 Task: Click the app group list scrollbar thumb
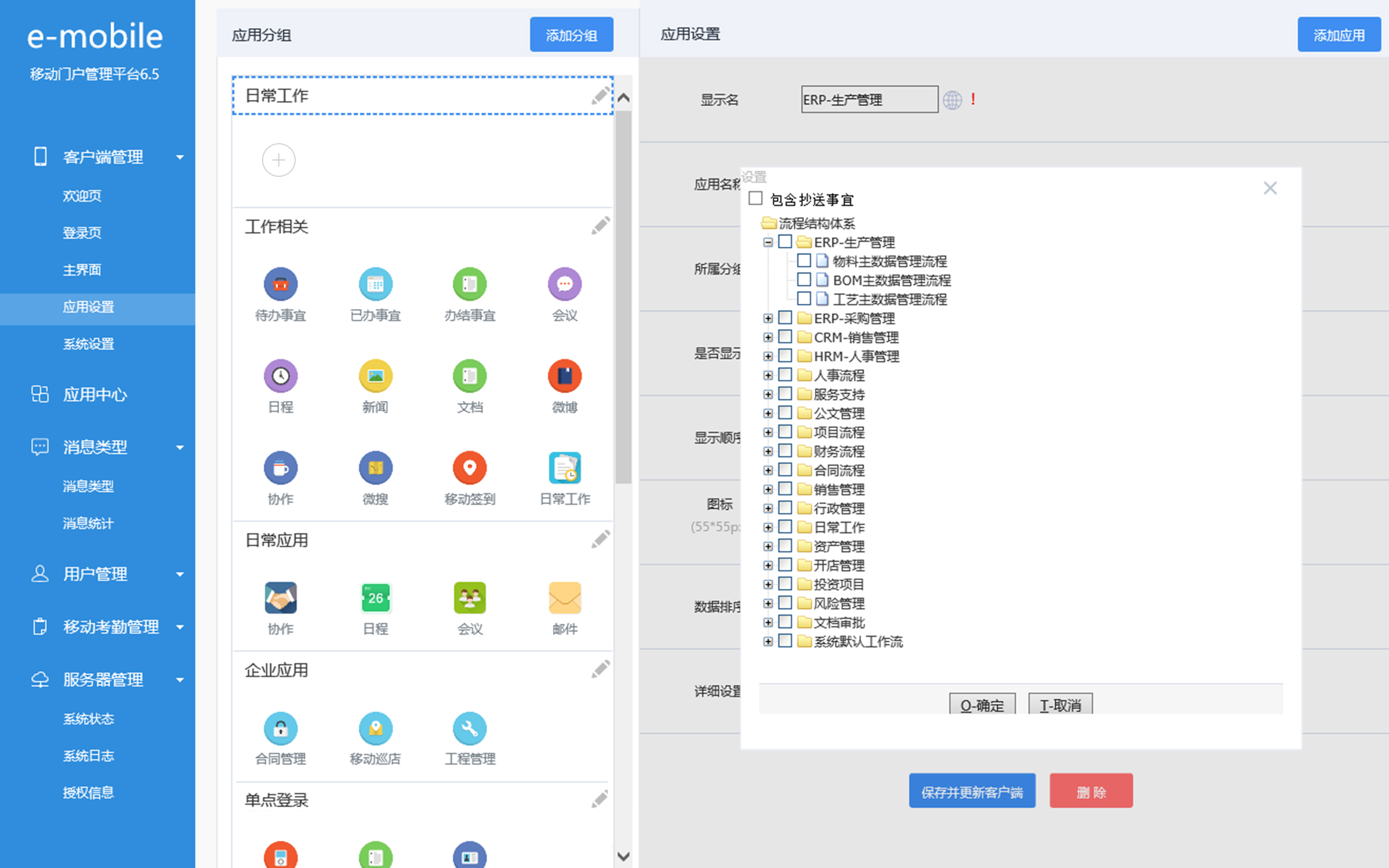pos(623,298)
